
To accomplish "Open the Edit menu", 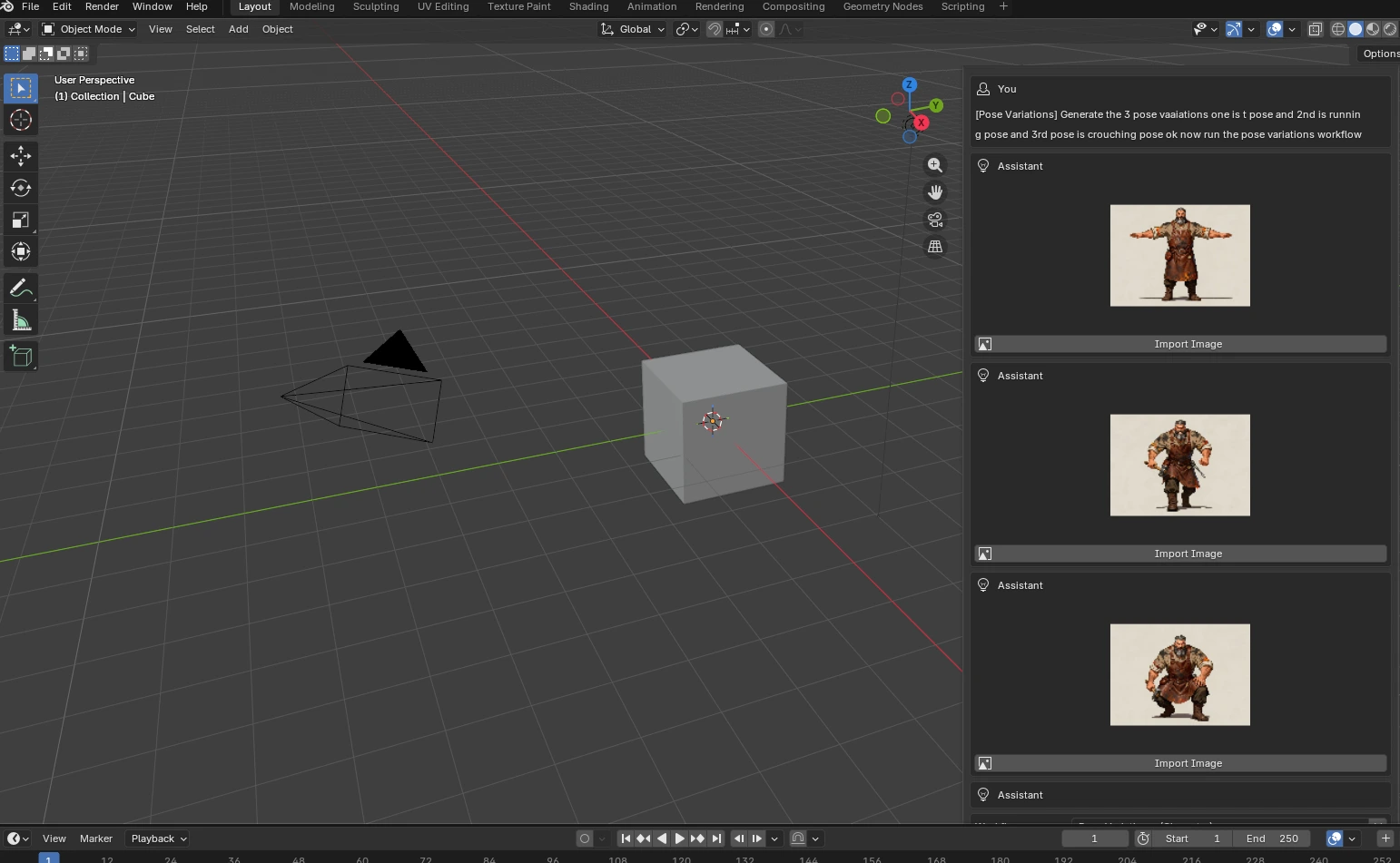I will click(x=62, y=6).
